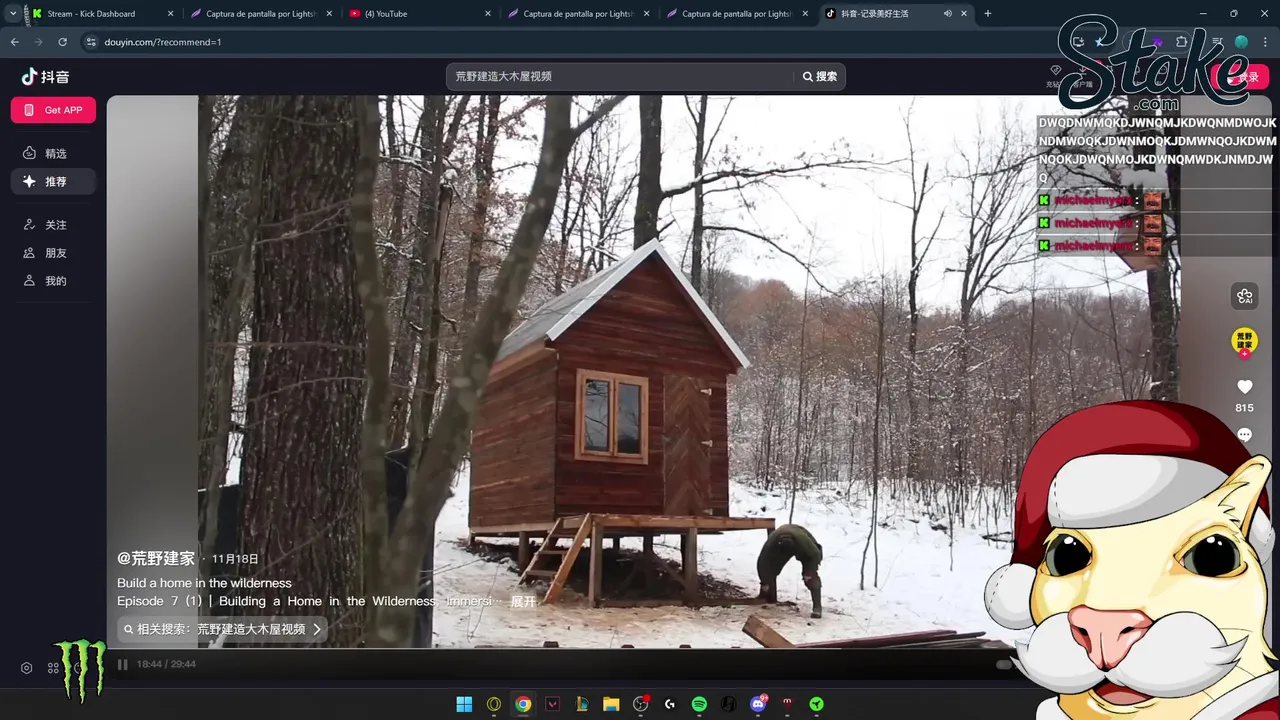The height and width of the screenshot is (720, 1280).
Task: Open Logitech G HUB from the taskbar
Action: [670, 704]
